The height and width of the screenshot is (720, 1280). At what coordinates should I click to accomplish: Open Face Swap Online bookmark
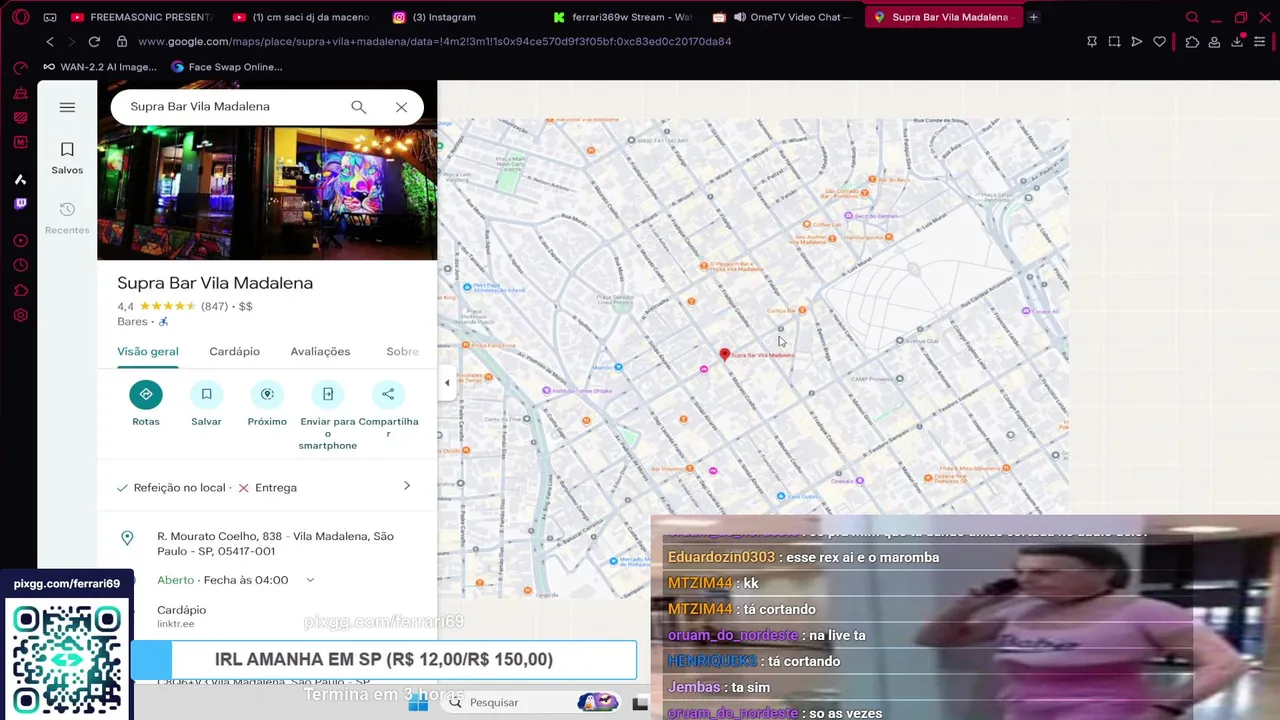coord(227,67)
